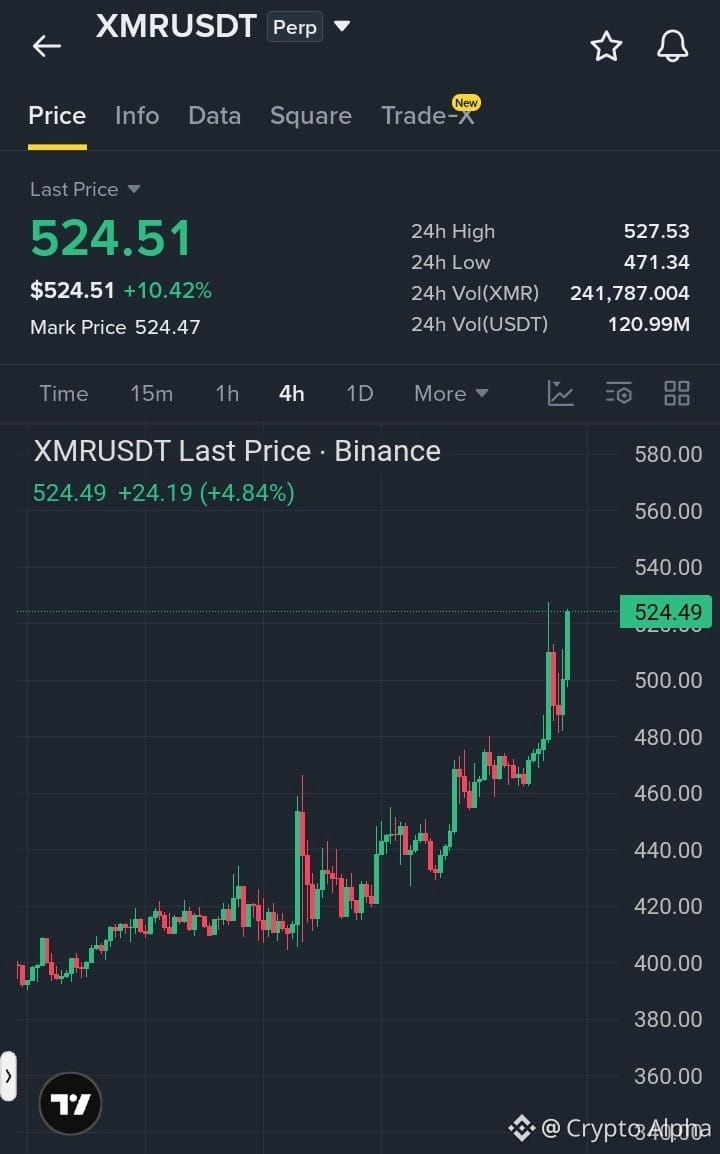The height and width of the screenshot is (1154, 720).
Task: Tap the XMRUSDT symbol title
Action: (176, 26)
